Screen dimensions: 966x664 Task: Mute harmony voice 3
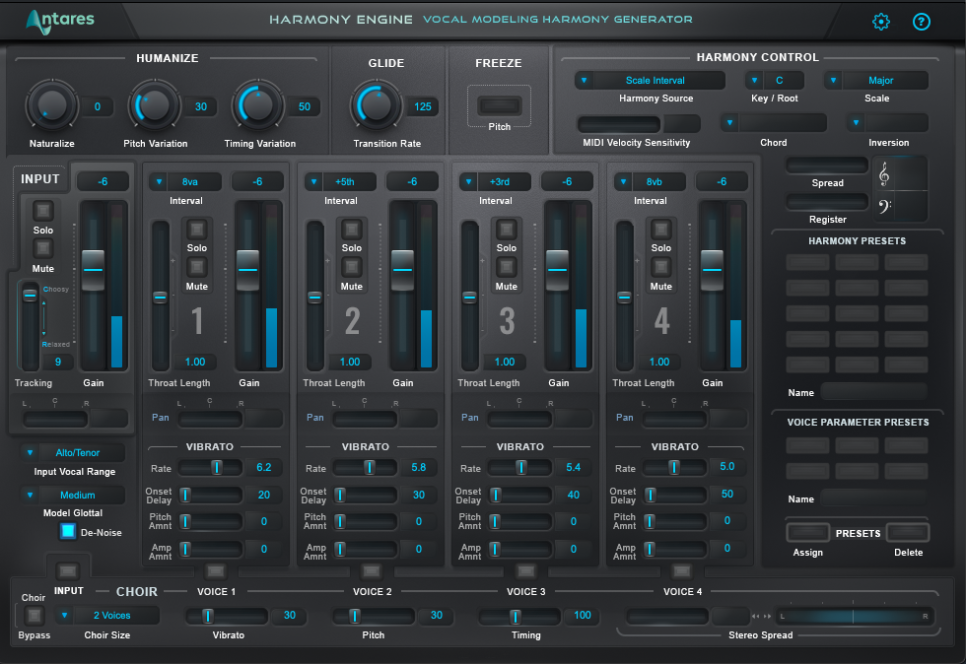pos(506,267)
